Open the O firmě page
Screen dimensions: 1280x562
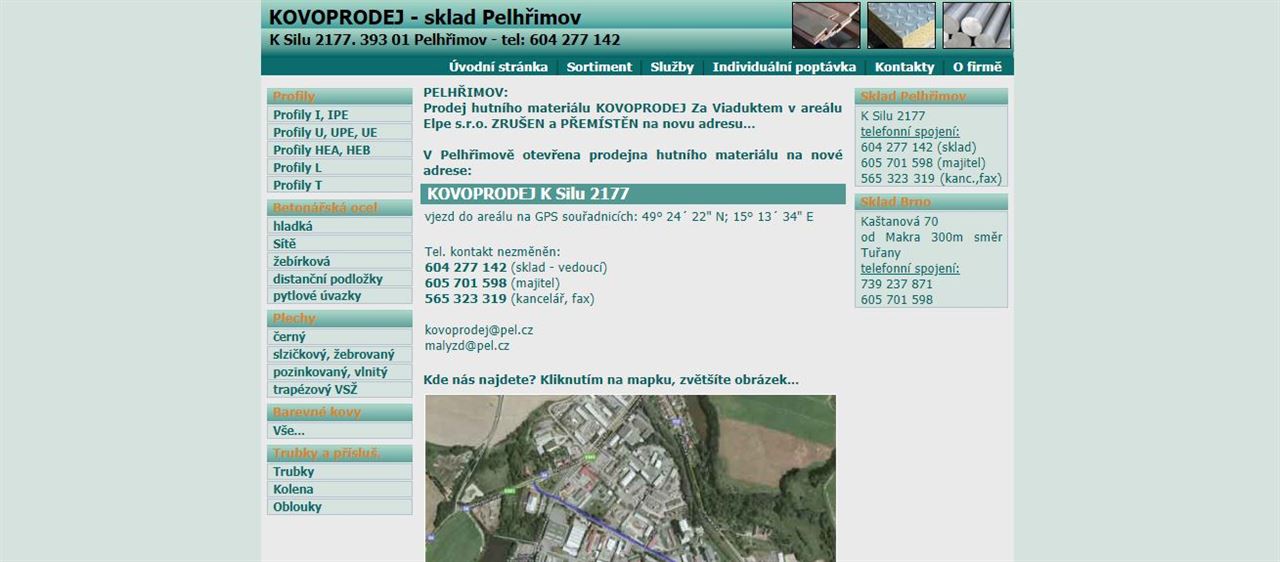[978, 67]
